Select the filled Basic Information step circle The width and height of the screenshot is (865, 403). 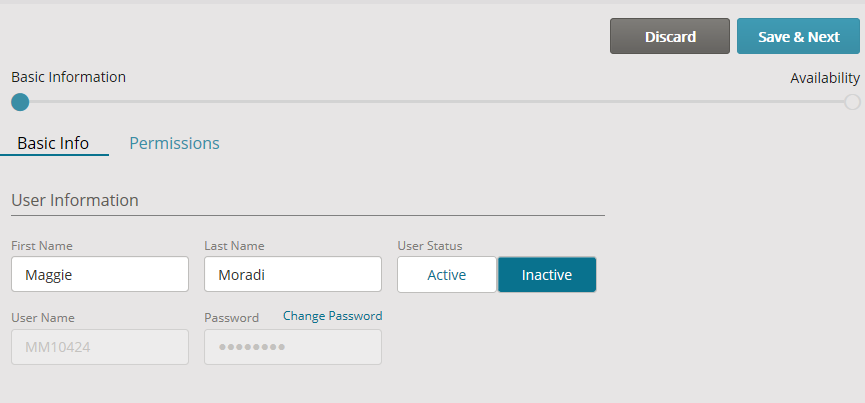pyautogui.click(x=20, y=102)
